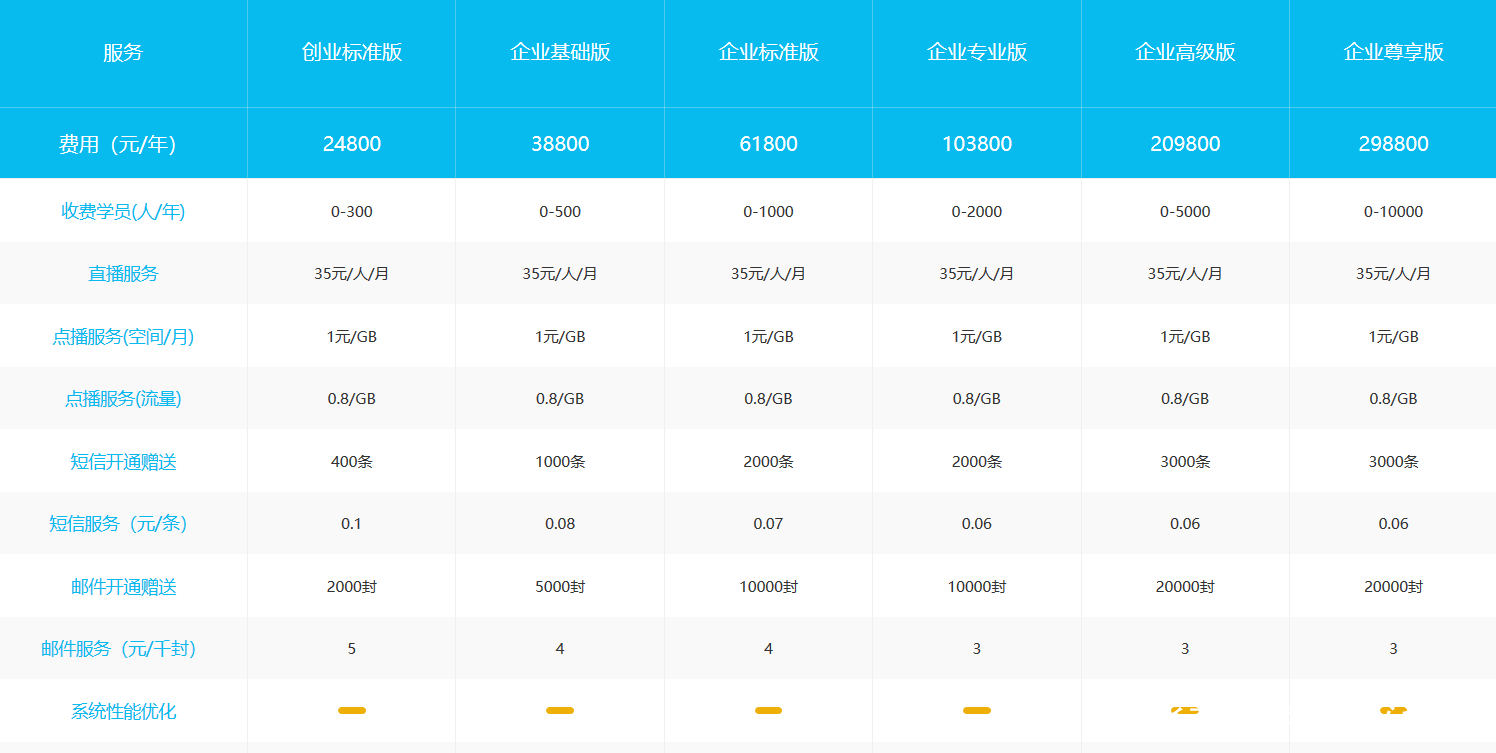Click the 系统性能优化 row label
The image size is (1496, 753).
(123, 711)
